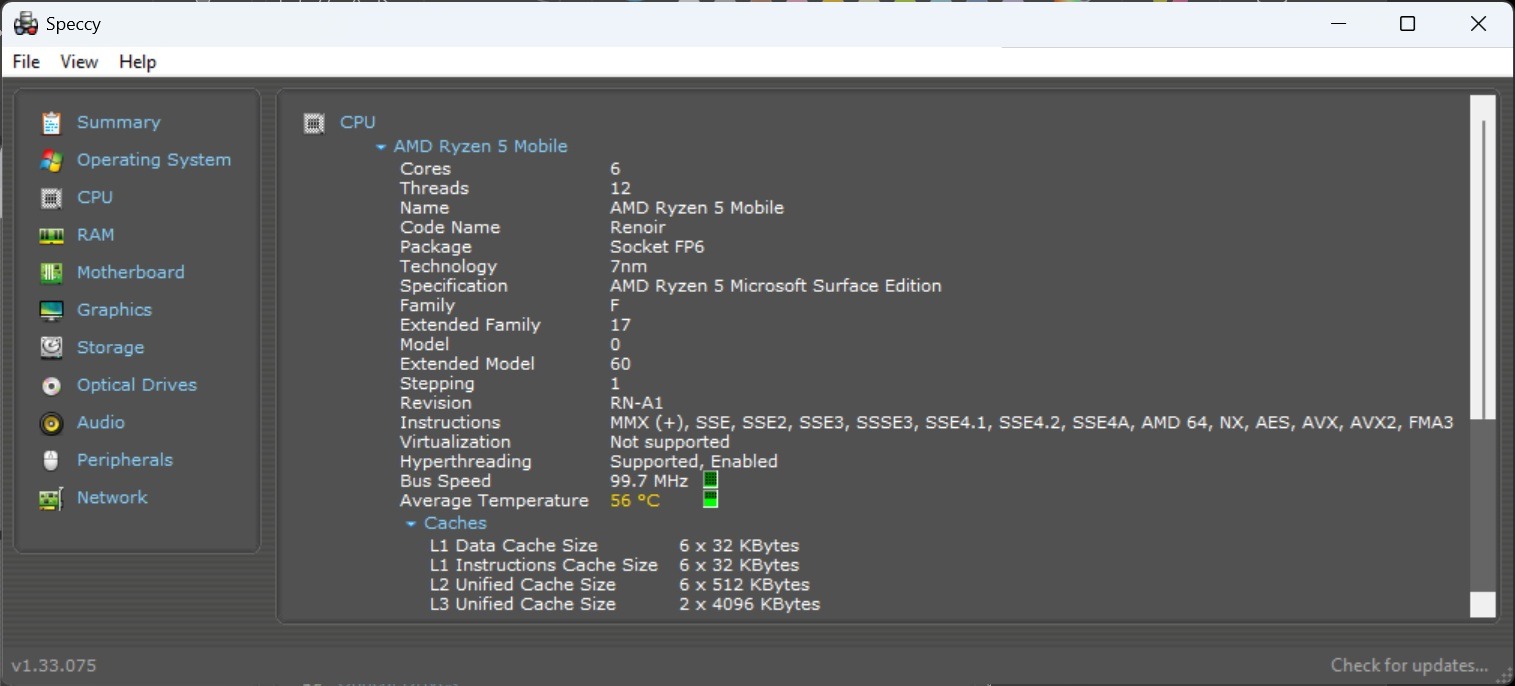Open Graphics via the monitor icon

point(51,310)
